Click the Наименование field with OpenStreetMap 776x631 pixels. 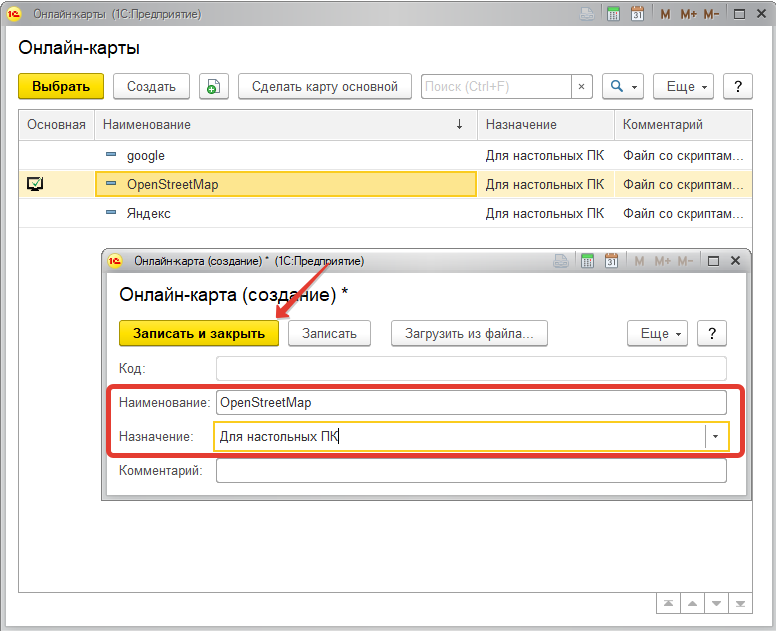(471, 402)
